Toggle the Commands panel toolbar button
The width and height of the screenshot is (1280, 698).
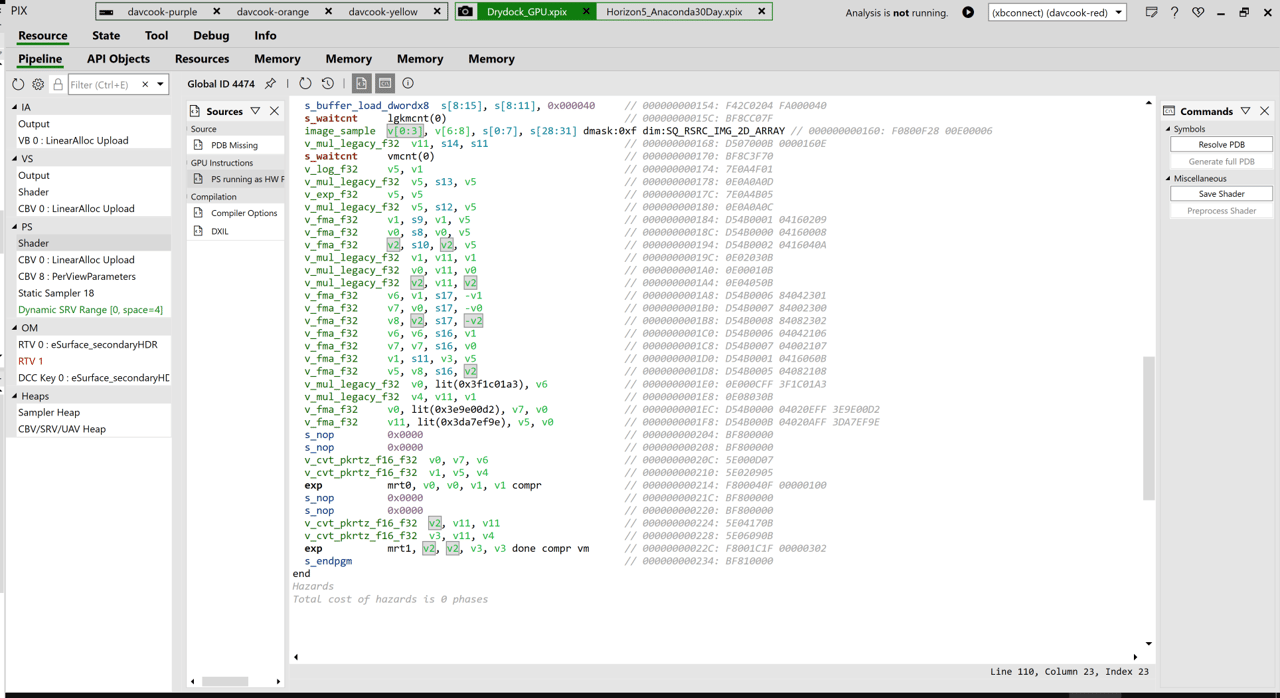pyautogui.click(x=385, y=84)
